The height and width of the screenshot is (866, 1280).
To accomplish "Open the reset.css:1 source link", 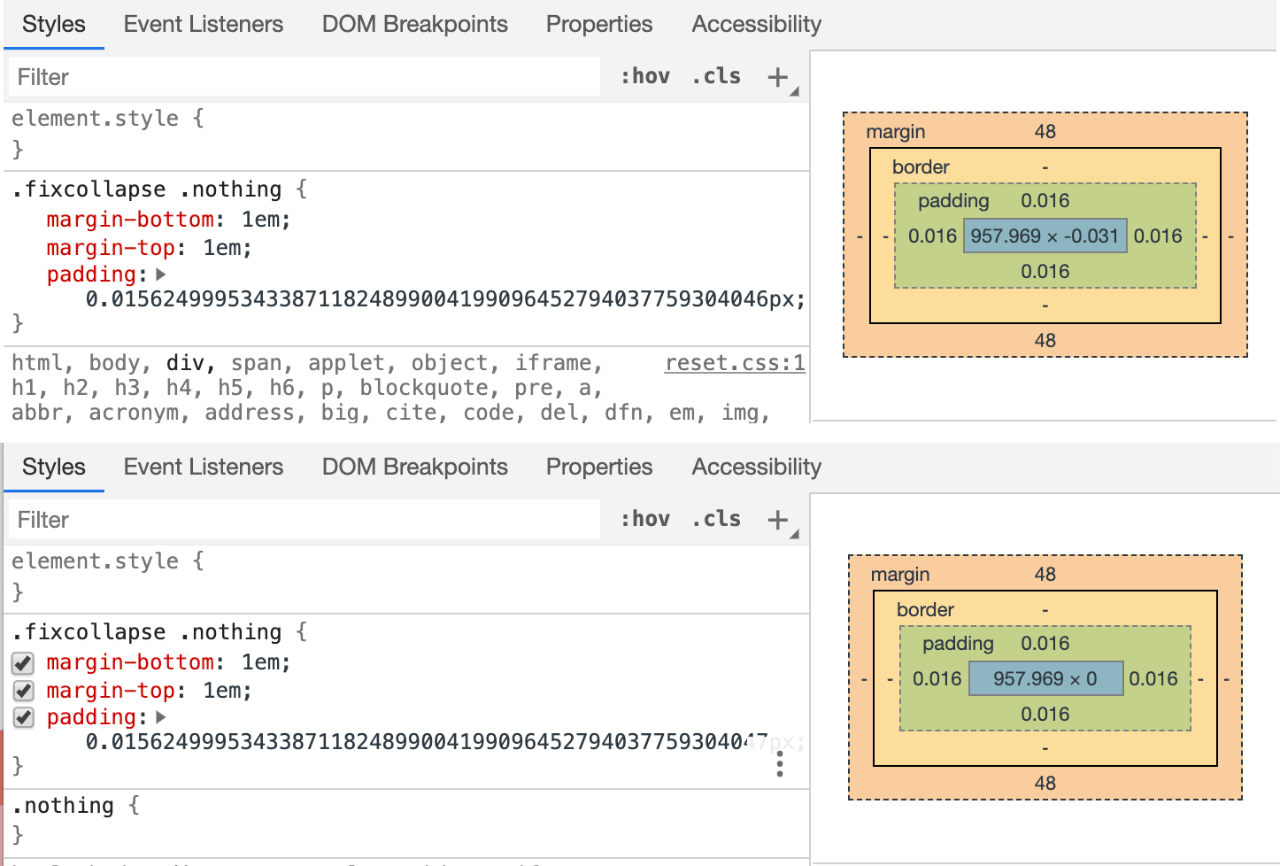I will coord(735,363).
